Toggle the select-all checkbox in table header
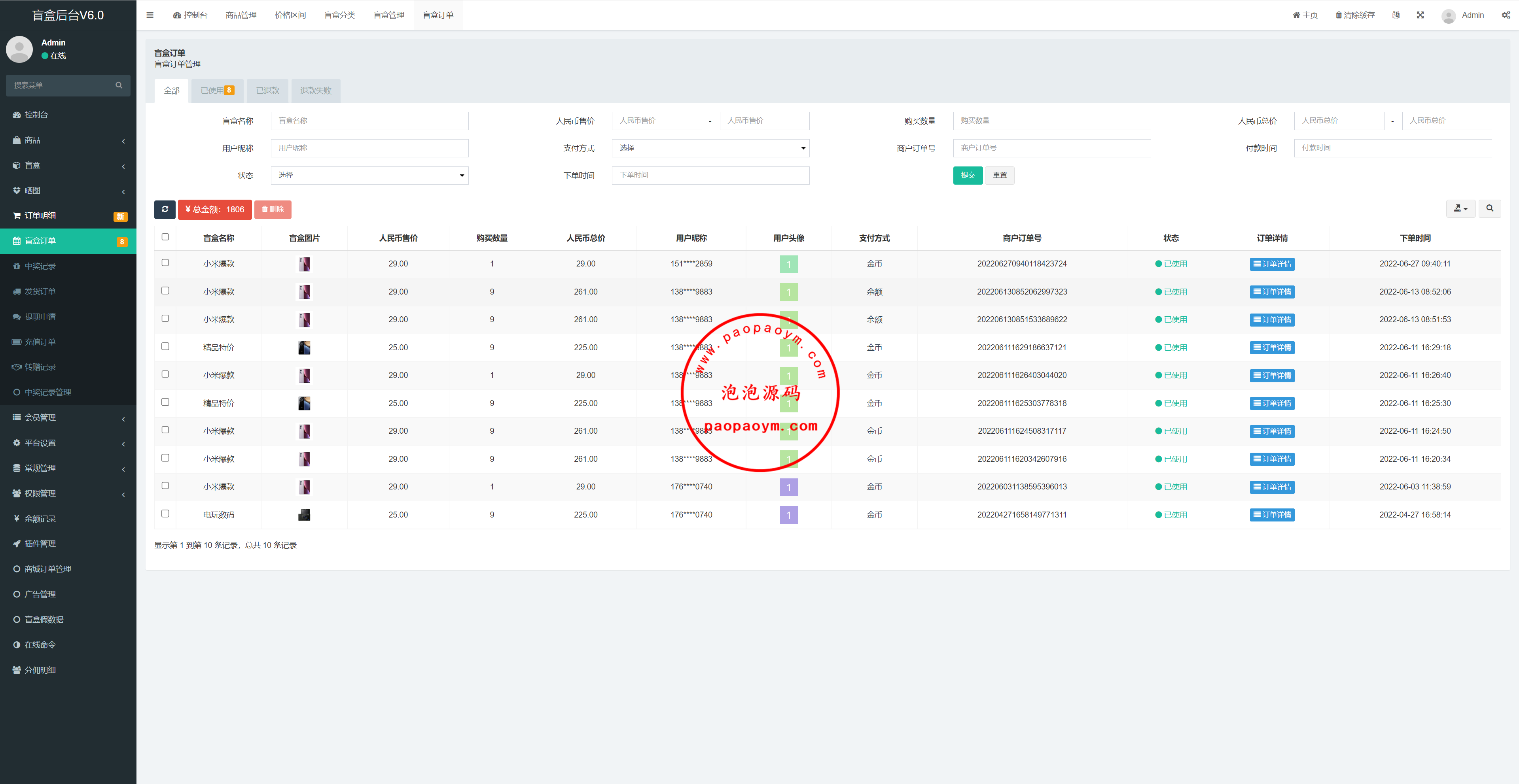This screenshot has width=1519, height=784. click(x=165, y=237)
